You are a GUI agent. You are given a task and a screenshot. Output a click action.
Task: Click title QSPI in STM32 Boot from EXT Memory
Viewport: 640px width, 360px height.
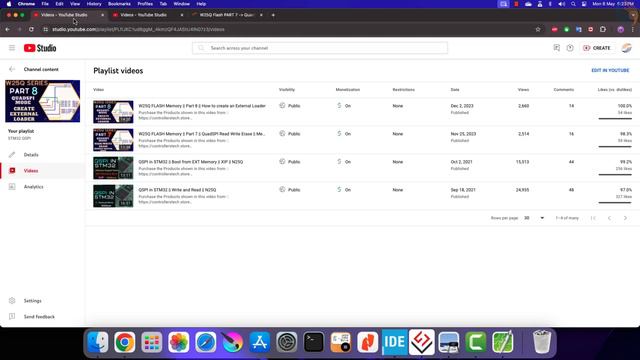[x=191, y=162]
